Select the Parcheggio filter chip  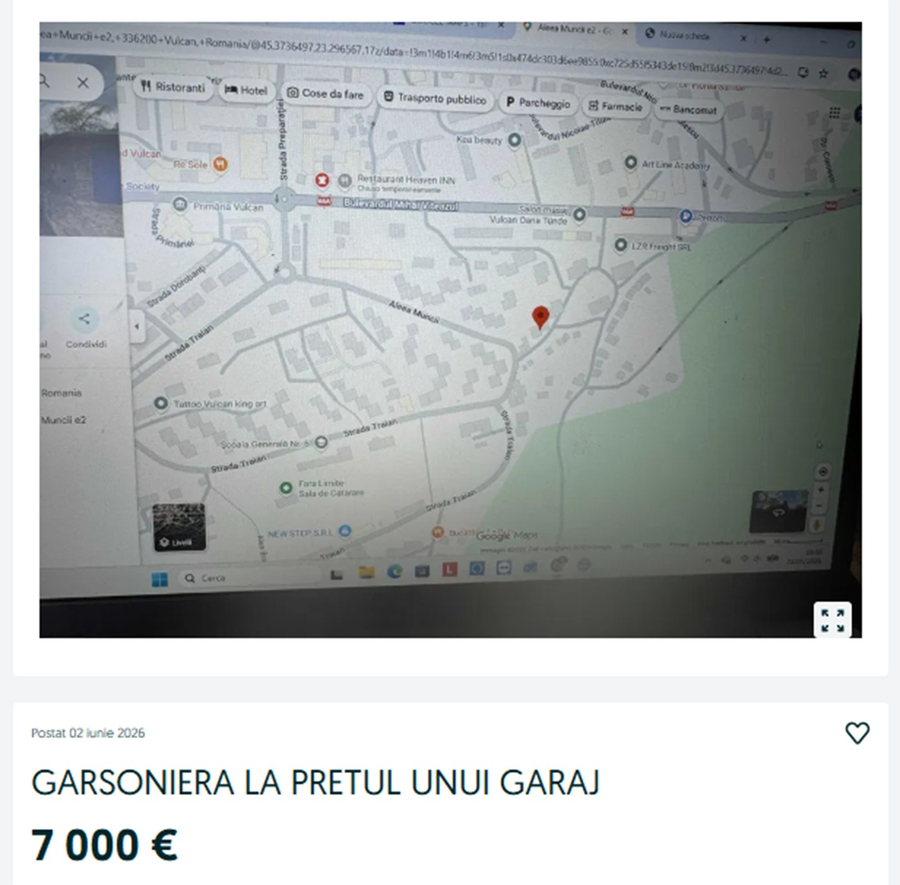click(538, 103)
